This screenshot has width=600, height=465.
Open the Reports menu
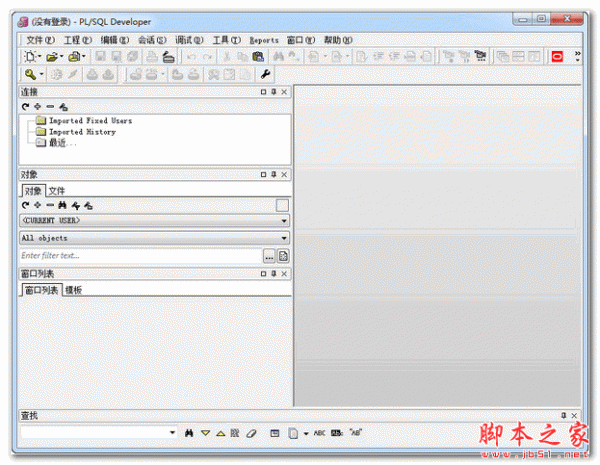[264, 40]
